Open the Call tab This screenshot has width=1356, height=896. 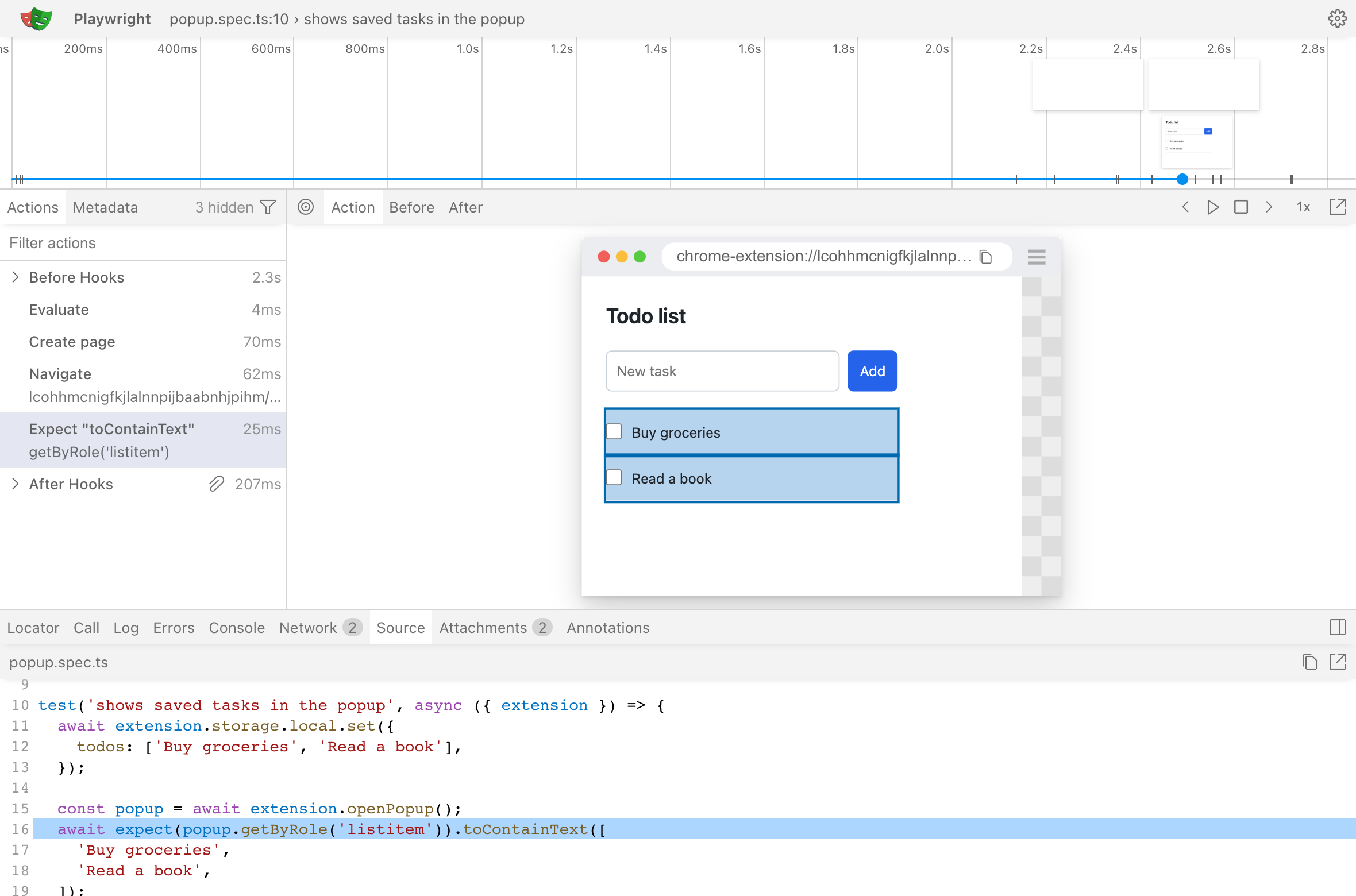coord(86,627)
